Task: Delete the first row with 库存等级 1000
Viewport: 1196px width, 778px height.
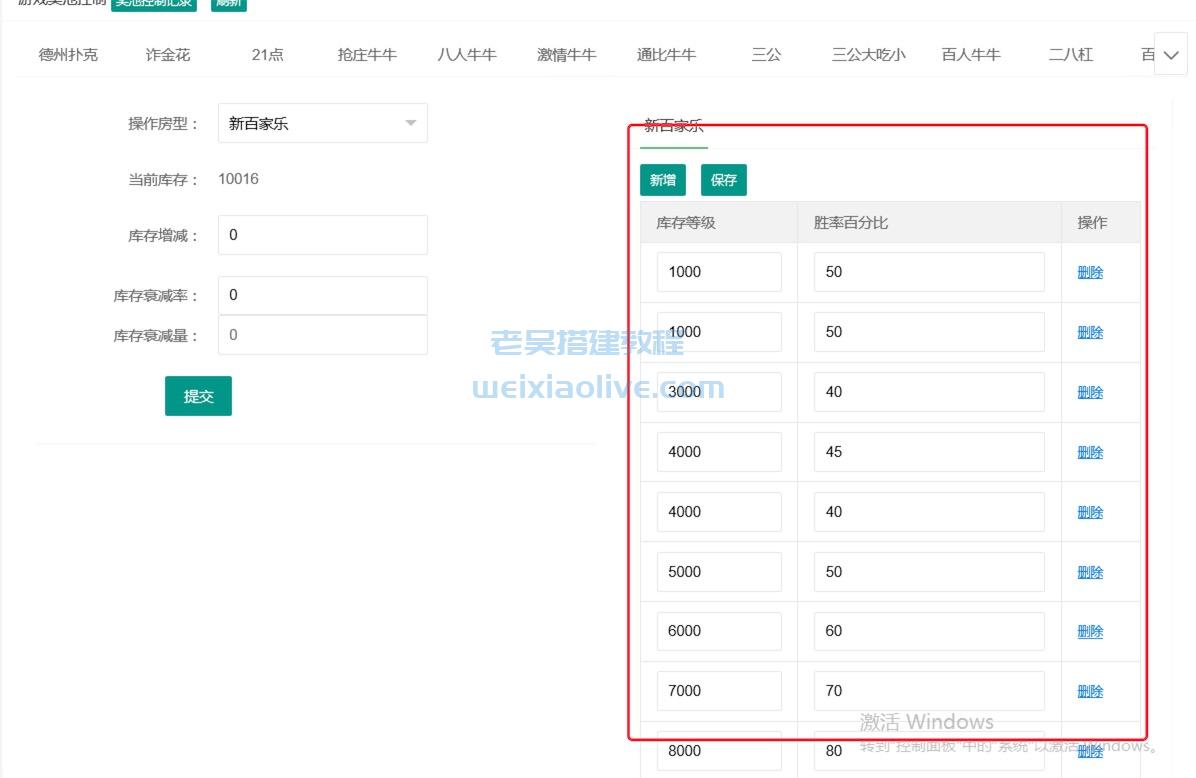Action: 1089,271
